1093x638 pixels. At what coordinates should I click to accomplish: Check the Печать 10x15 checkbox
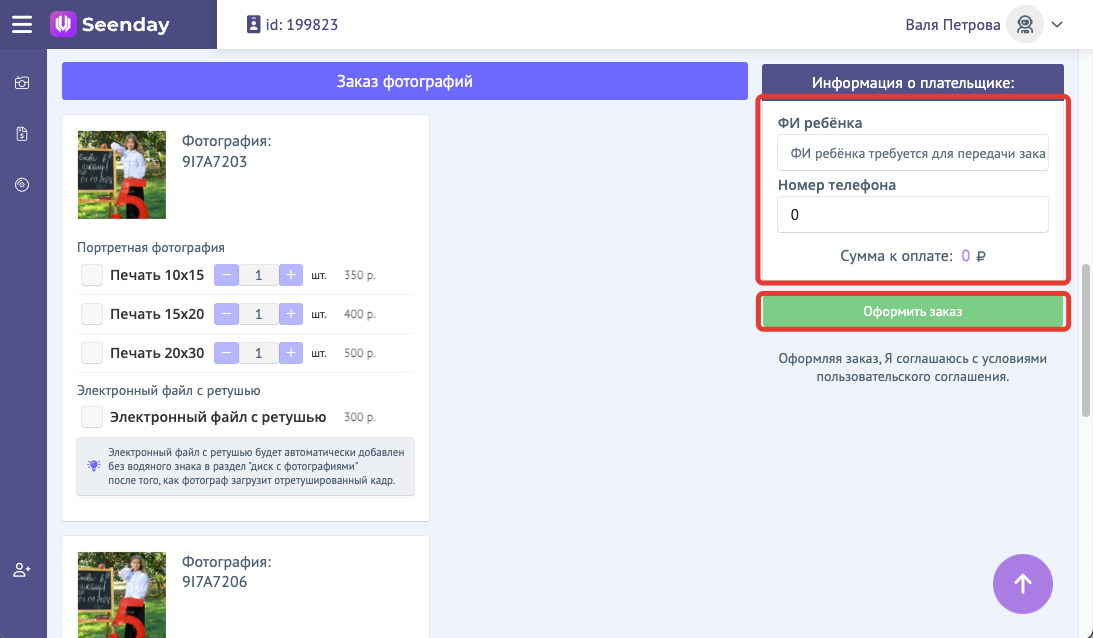pos(92,275)
